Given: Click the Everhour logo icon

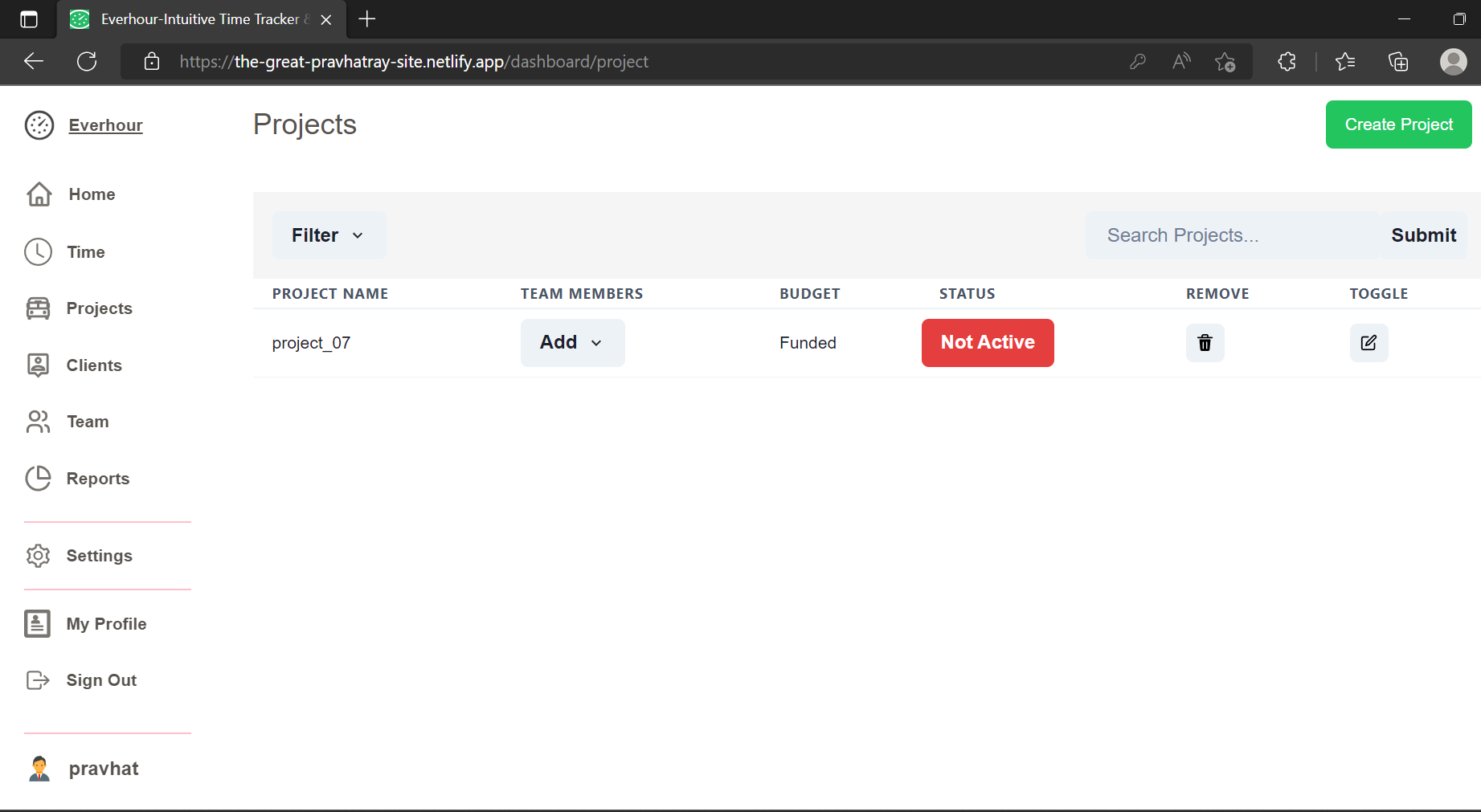Looking at the screenshot, I should coord(39,125).
